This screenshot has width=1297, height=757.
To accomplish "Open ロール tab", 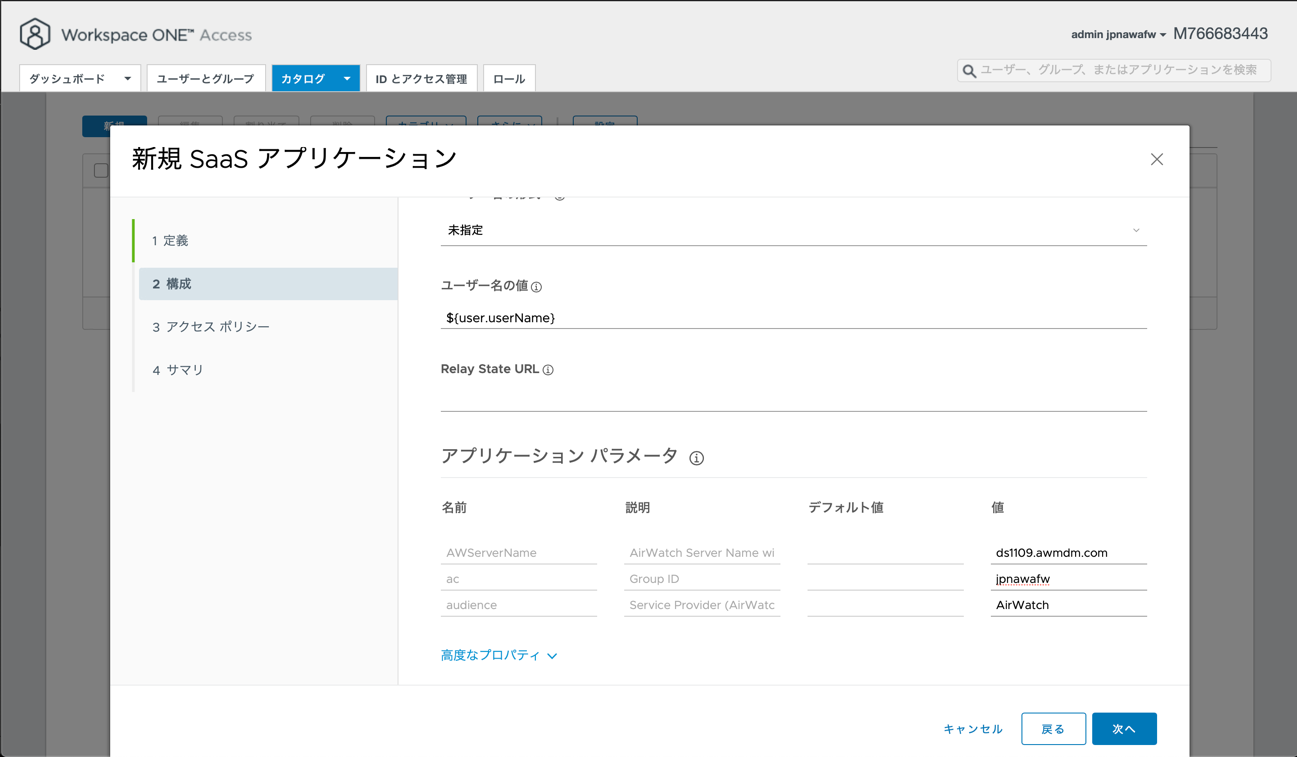I will click(509, 79).
